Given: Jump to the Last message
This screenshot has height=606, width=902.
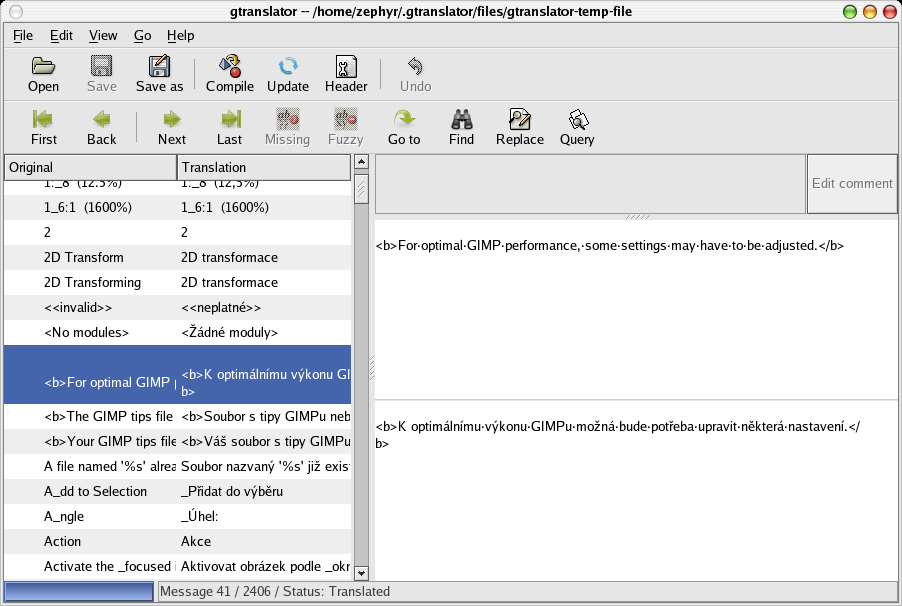Looking at the screenshot, I should click(229, 127).
